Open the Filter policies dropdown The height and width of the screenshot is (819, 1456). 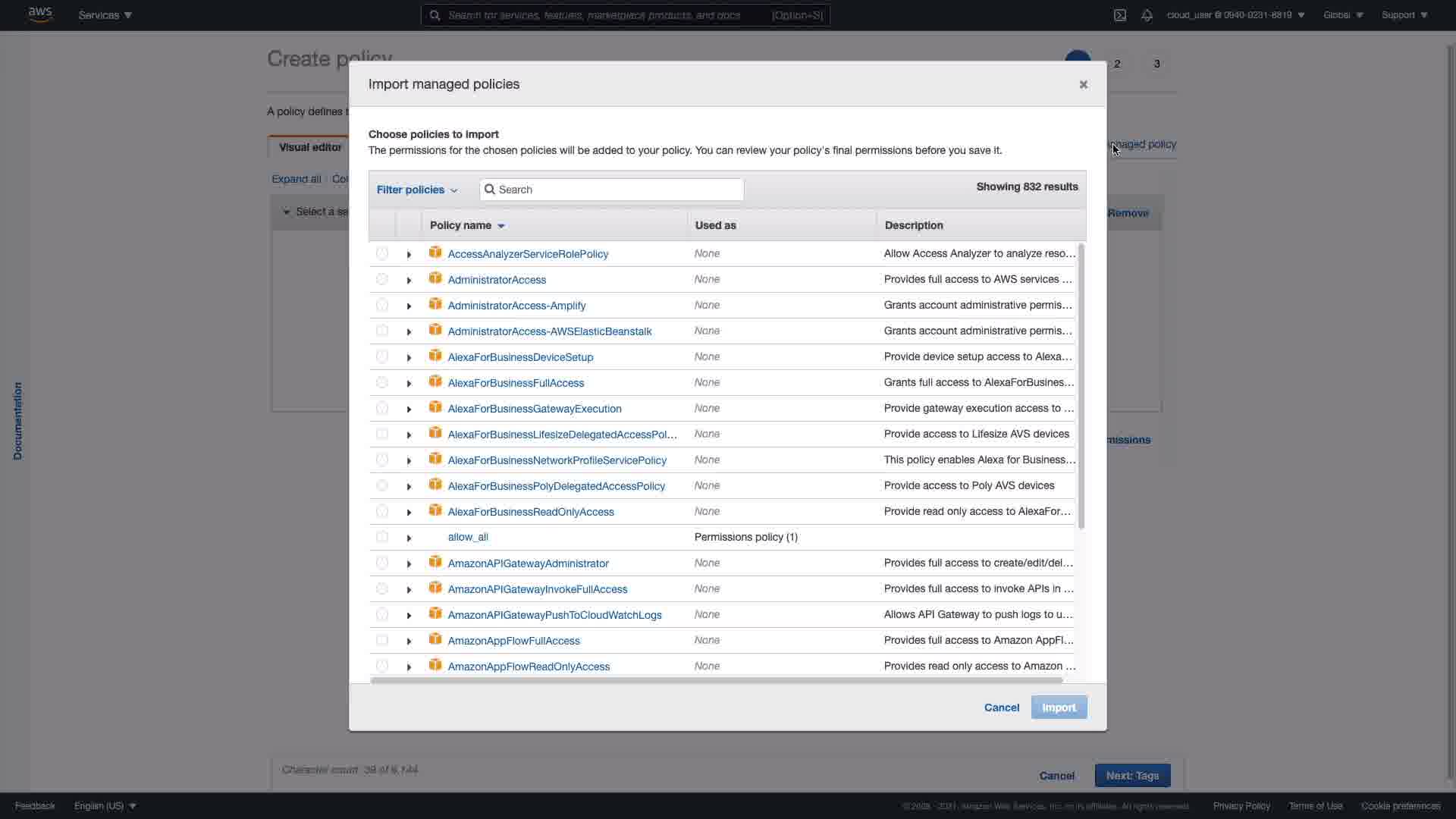click(417, 190)
